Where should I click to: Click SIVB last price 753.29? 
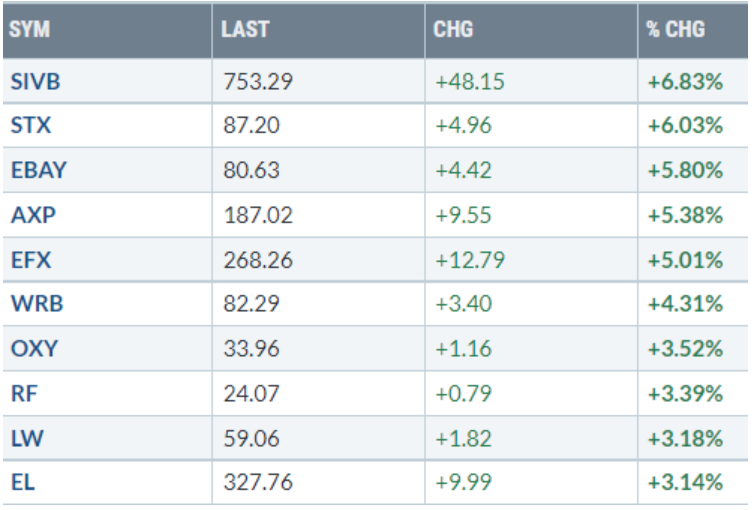[x=257, y=81]
